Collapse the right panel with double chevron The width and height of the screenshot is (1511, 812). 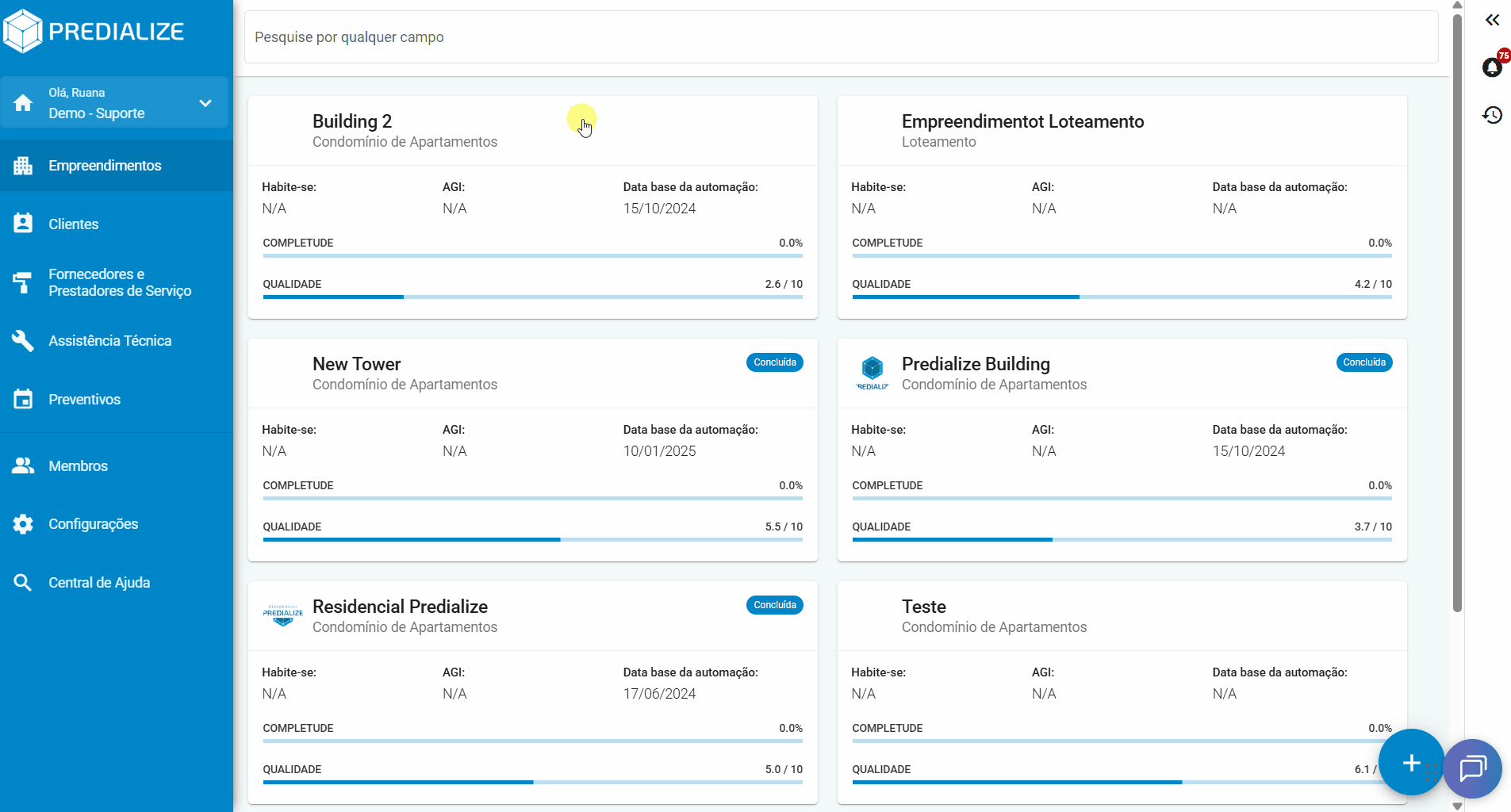click(1492, 20)
